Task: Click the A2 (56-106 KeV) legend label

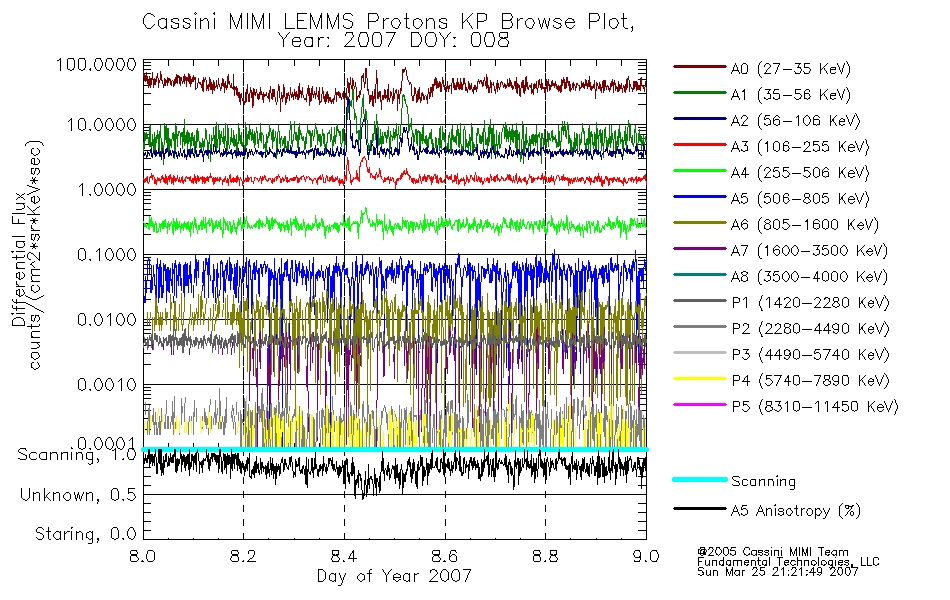Action: click(x=795, y=121)
